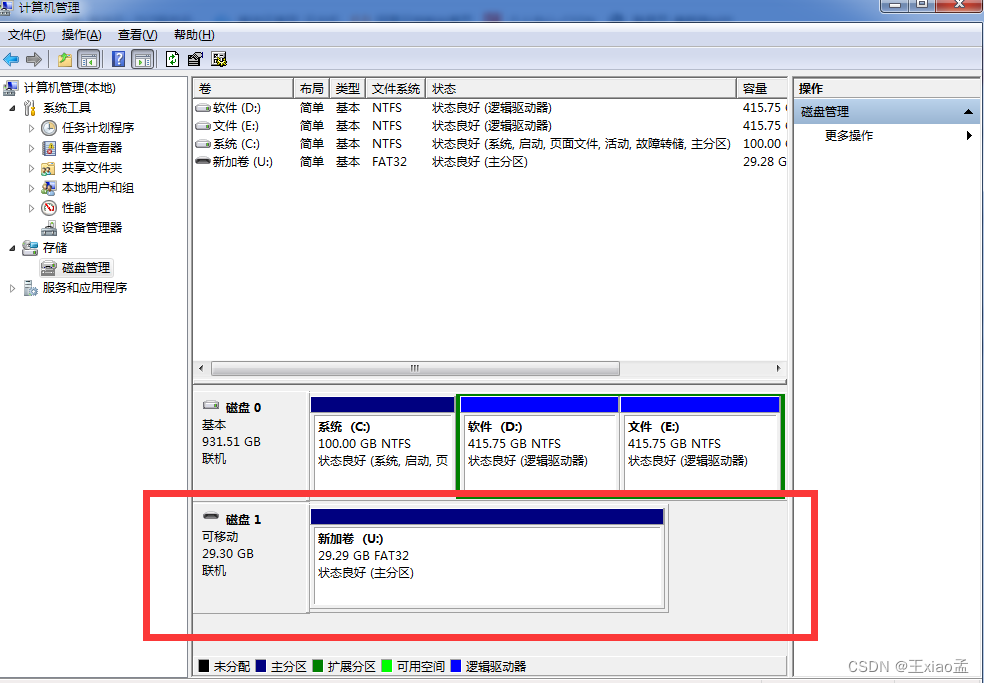
Task: Open the 更多操作 submenu arrow
Action: [970, 136]
